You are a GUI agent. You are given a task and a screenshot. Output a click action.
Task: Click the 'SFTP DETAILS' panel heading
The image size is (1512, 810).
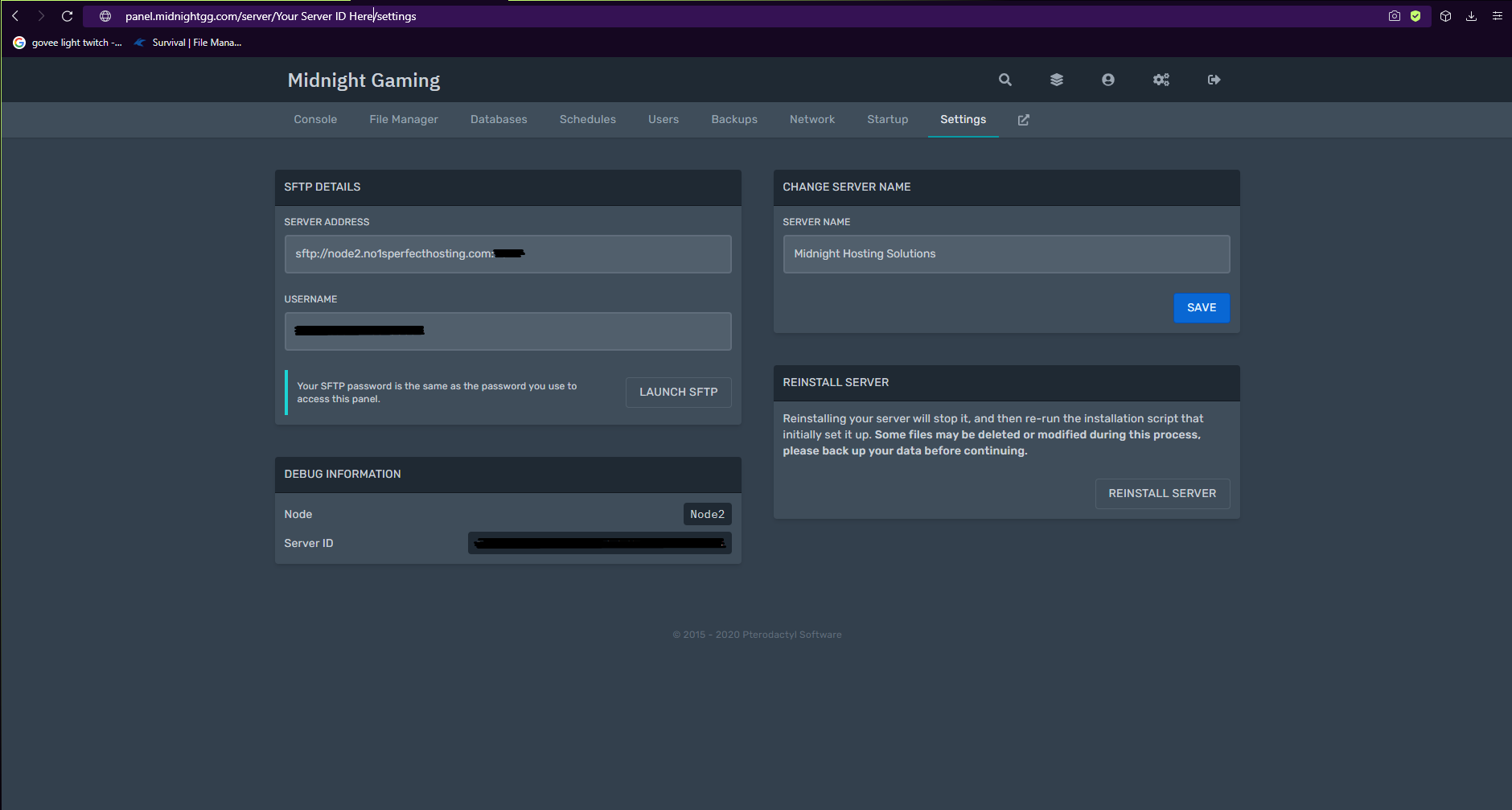pos(322,187)
